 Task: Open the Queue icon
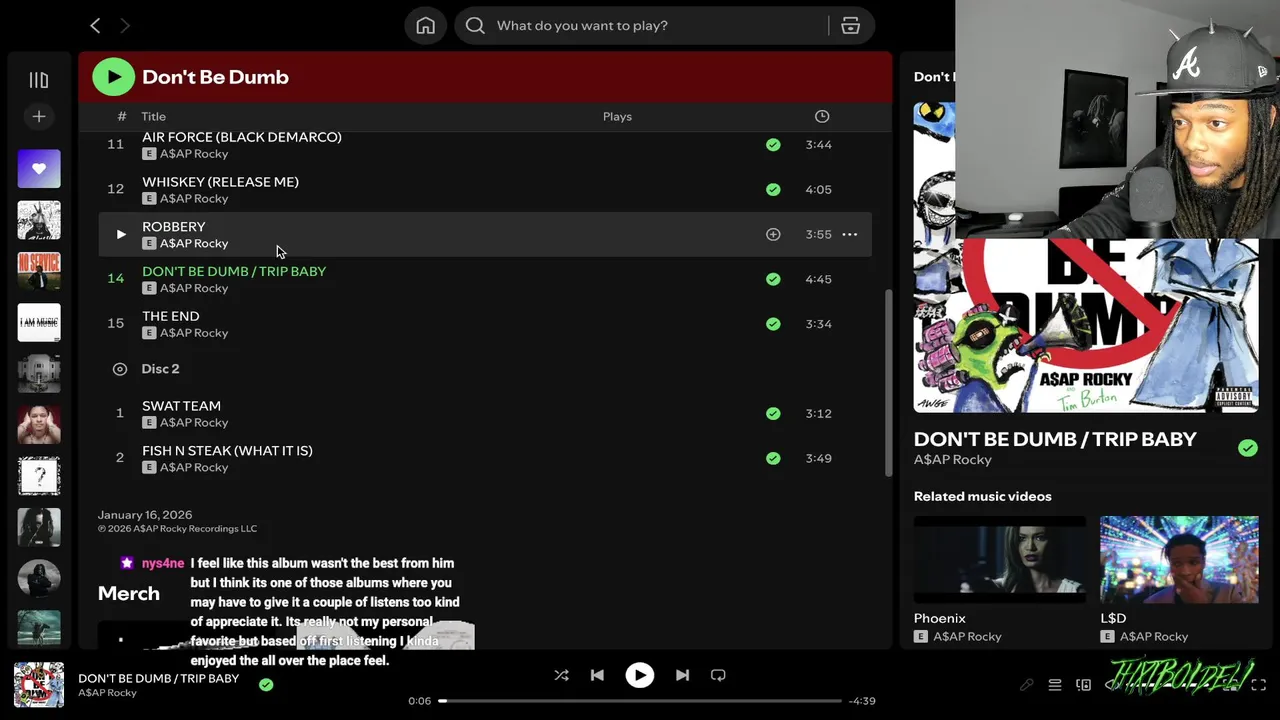pyautogui.click(x=1055, y=685)
